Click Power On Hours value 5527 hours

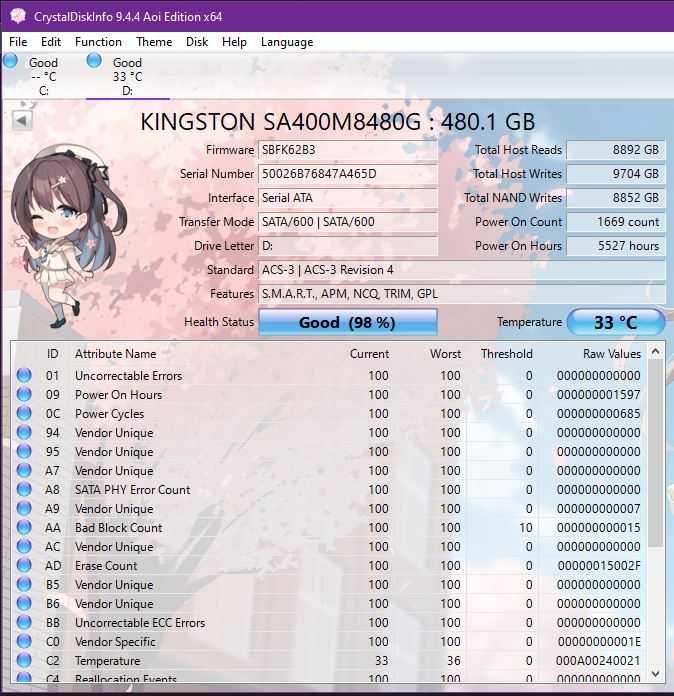[615, 246]
